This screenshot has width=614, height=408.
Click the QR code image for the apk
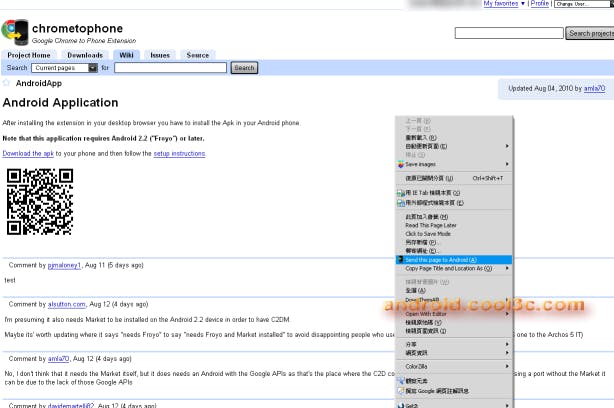[40, 202]
